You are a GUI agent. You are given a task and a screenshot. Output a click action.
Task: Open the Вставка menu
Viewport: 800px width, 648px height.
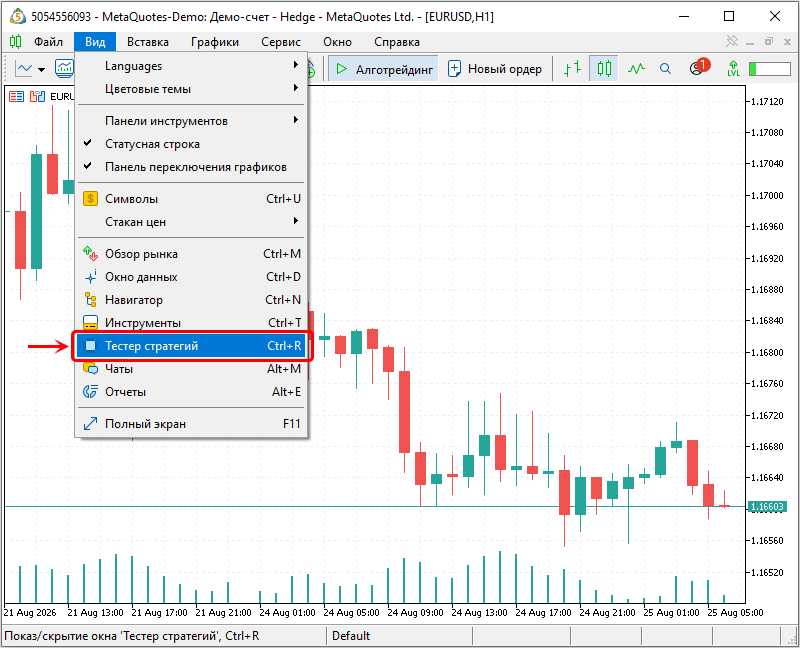(x=148, y=42)
